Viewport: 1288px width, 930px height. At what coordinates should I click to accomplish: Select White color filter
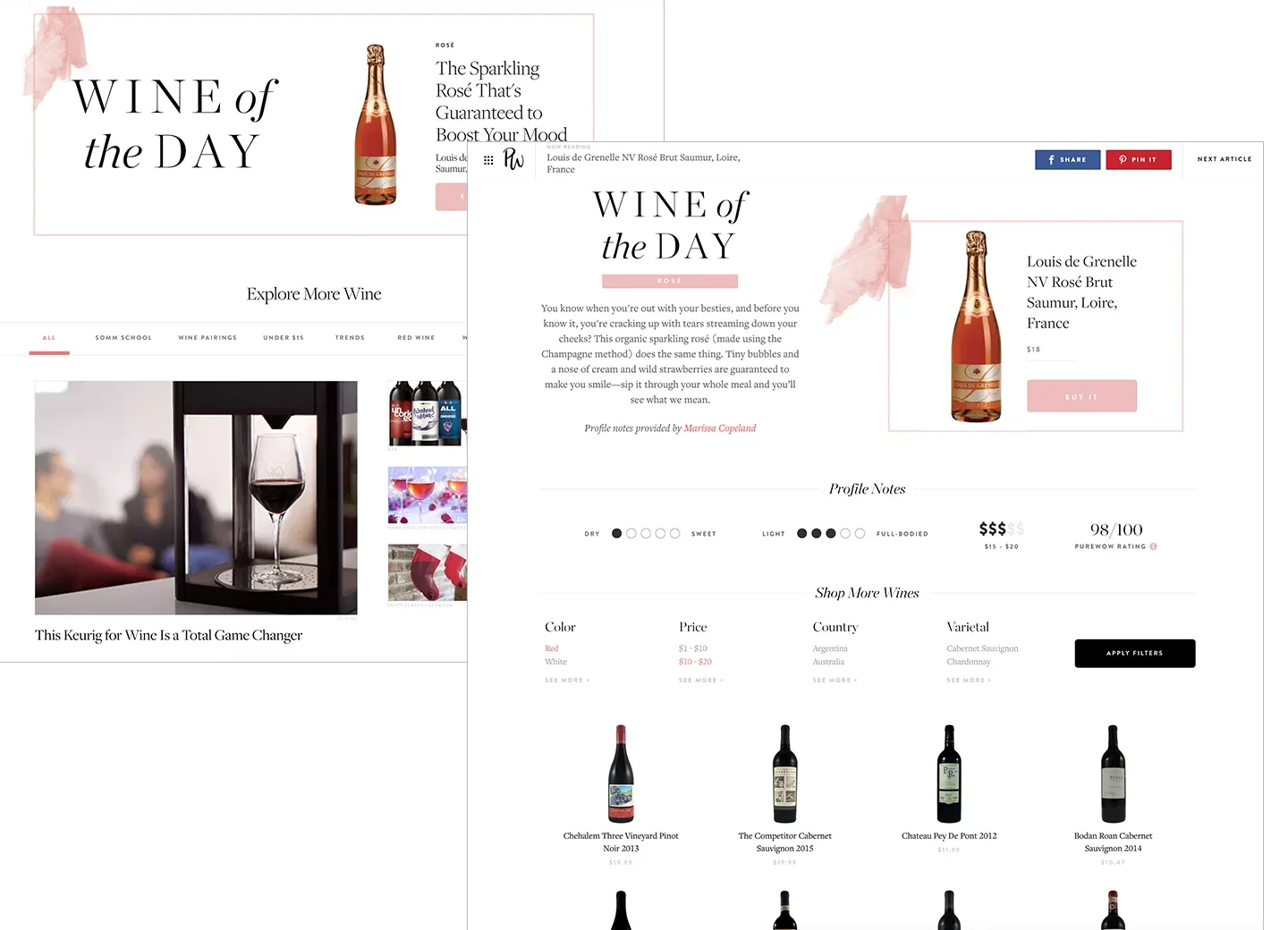point(555,662)
